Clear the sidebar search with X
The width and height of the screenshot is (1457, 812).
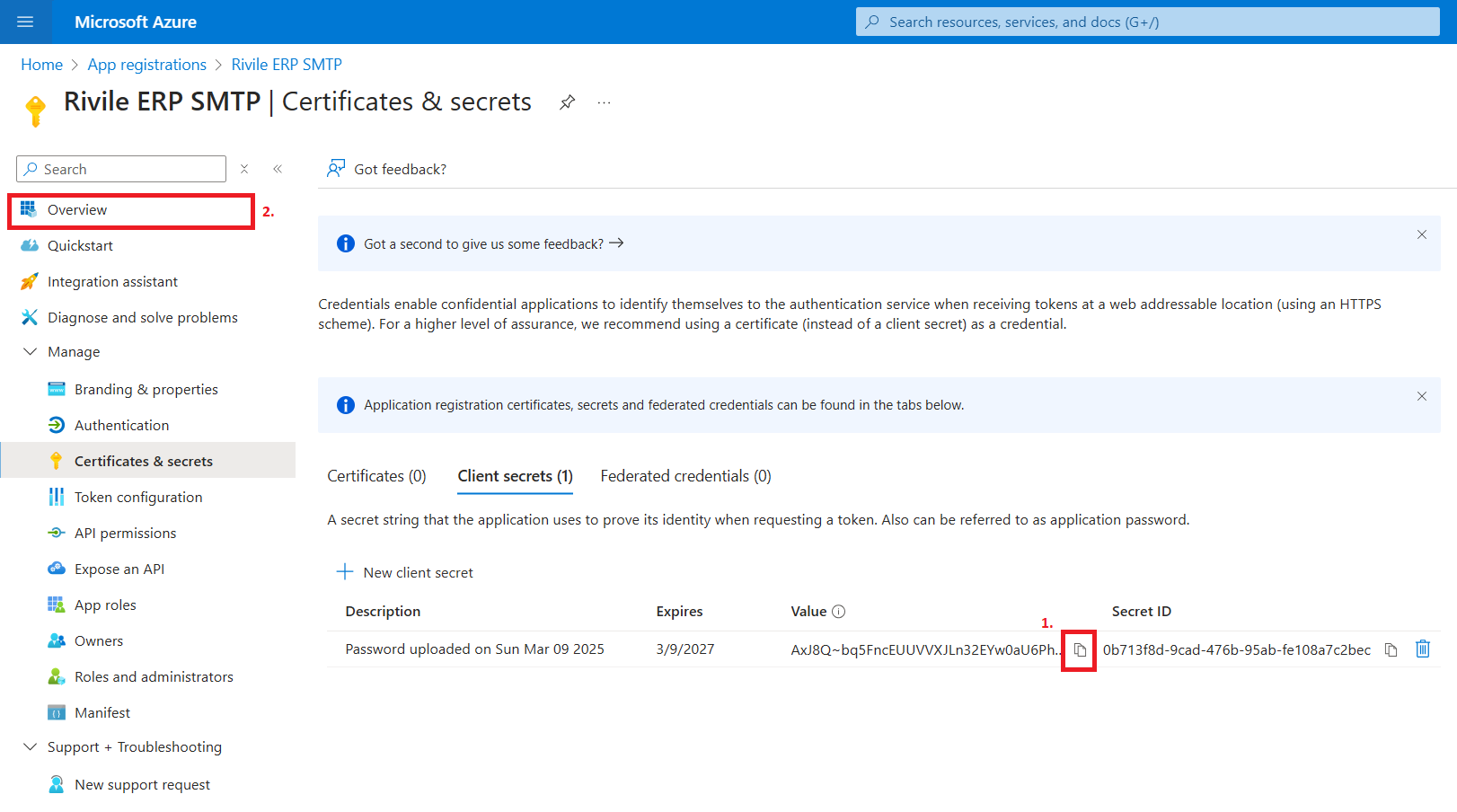(x=244, y=169)
